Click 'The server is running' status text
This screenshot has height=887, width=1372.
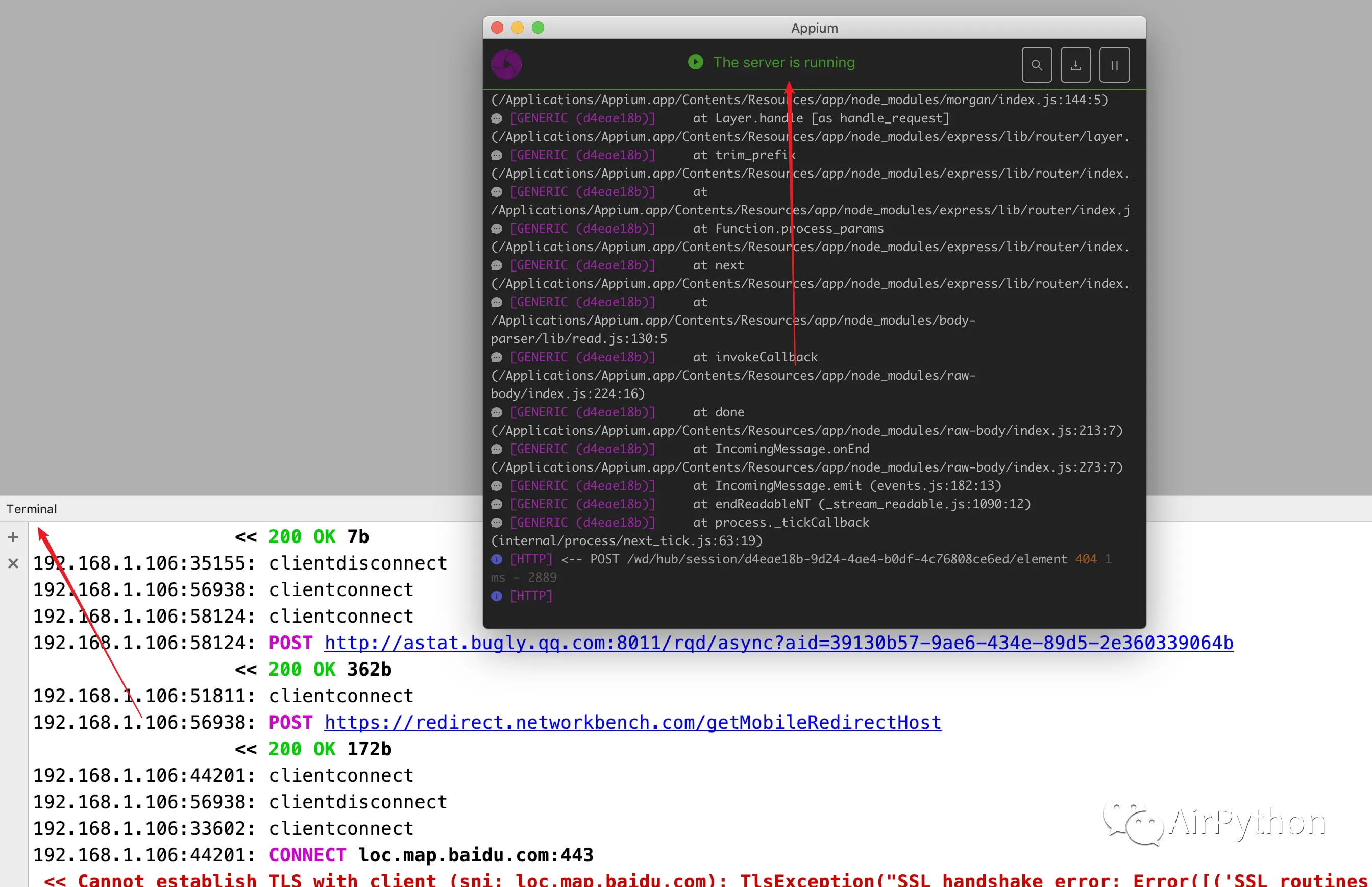point(784,62)
